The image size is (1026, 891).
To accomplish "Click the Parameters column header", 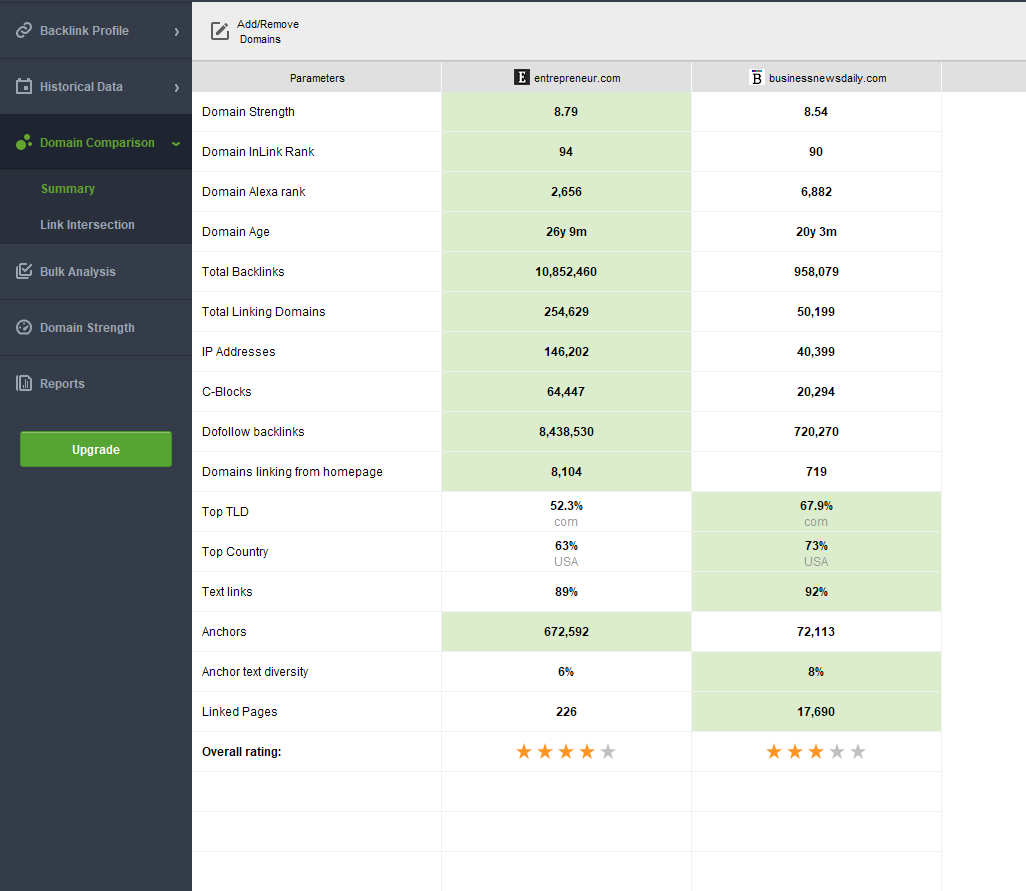I will [317, 77].
